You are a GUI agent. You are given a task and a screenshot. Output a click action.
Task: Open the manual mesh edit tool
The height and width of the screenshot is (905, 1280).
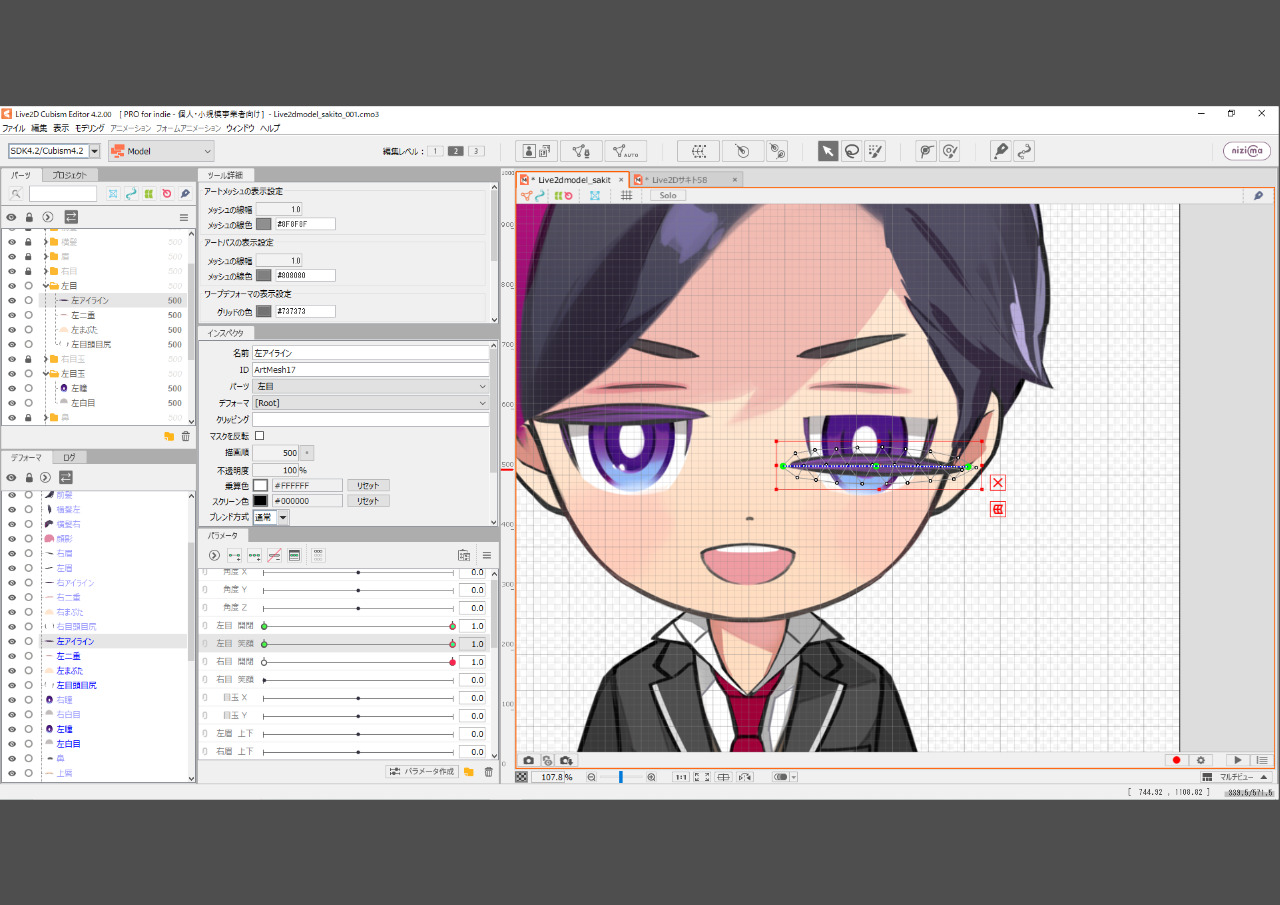[581, 151]
